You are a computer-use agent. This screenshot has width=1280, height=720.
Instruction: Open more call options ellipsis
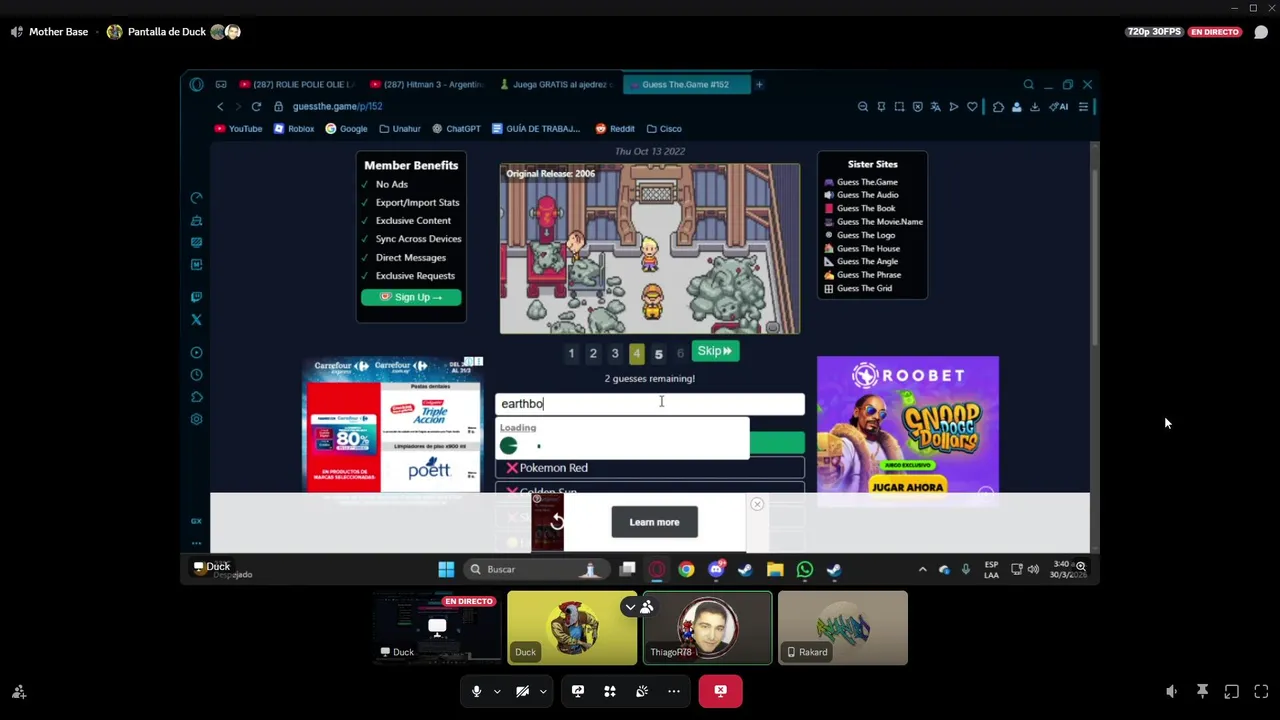[674, 691]
